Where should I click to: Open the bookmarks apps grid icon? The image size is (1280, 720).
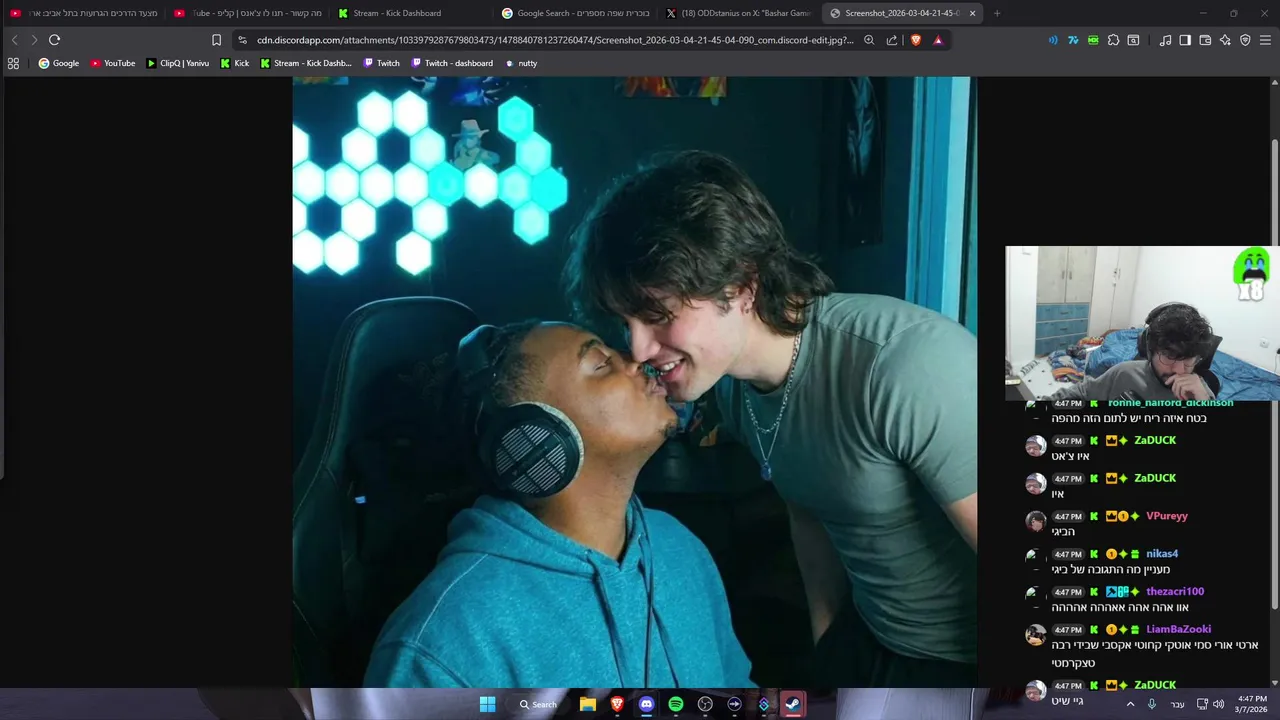13,63
